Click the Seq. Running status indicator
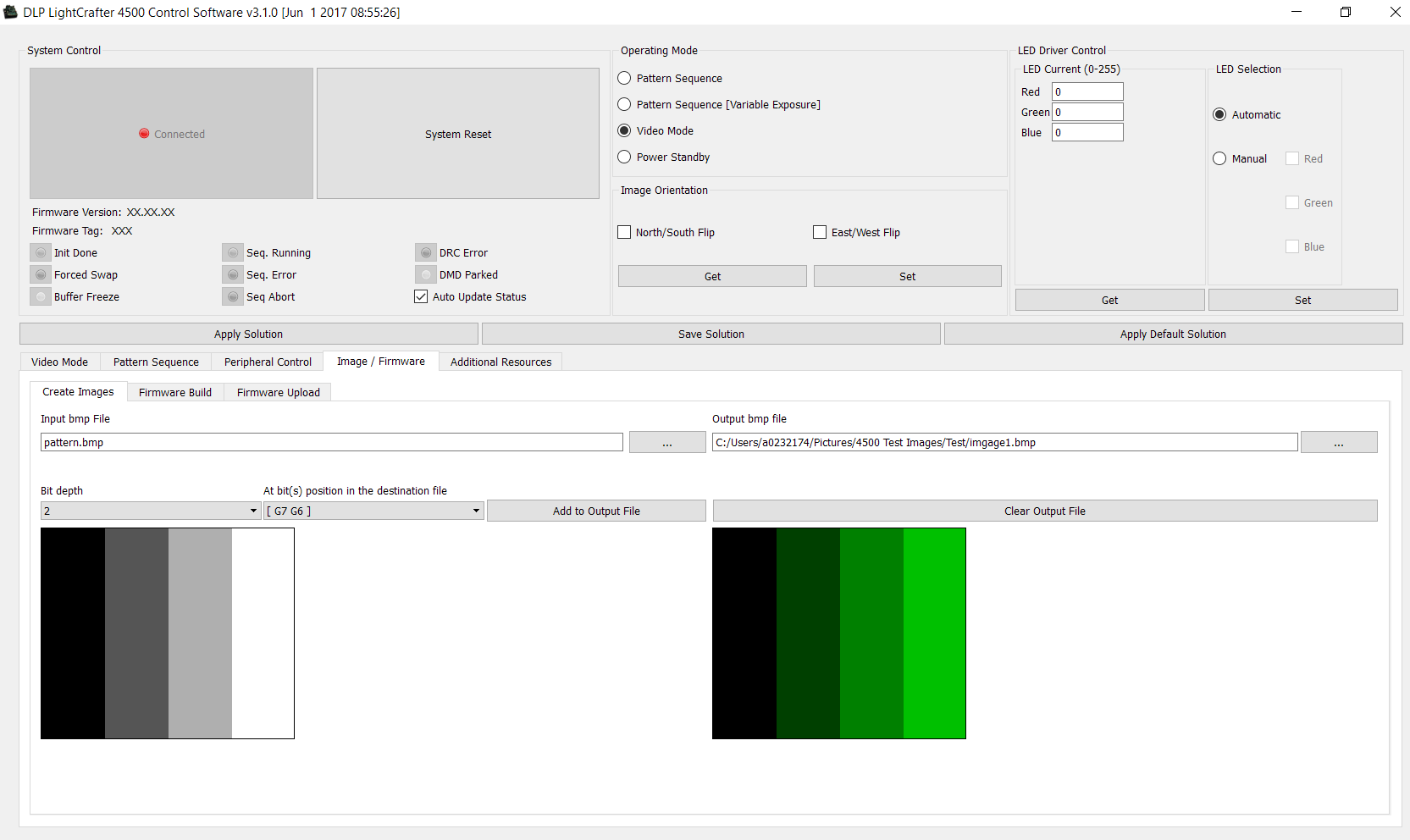The width and height of the screenshot is (1410, 840). point(233,252)
